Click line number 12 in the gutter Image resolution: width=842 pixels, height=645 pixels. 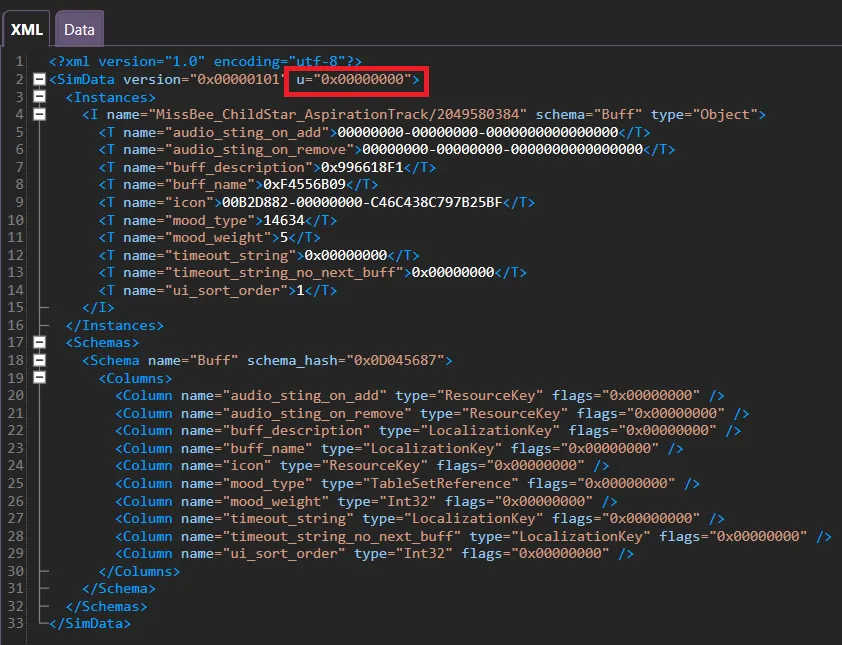tap(18, 255)
